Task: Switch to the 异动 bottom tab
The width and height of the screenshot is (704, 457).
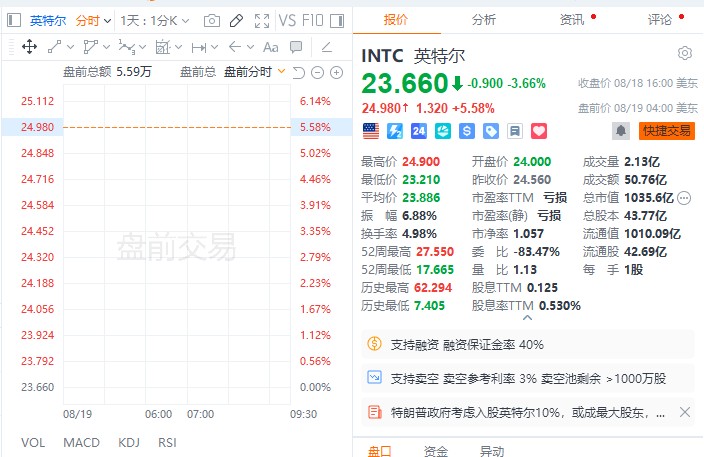Action: tap(492, 451)
